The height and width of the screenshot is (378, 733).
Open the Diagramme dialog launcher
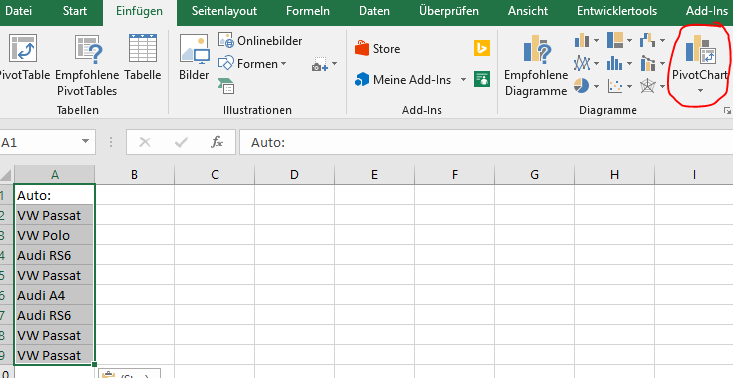[727, 111]
